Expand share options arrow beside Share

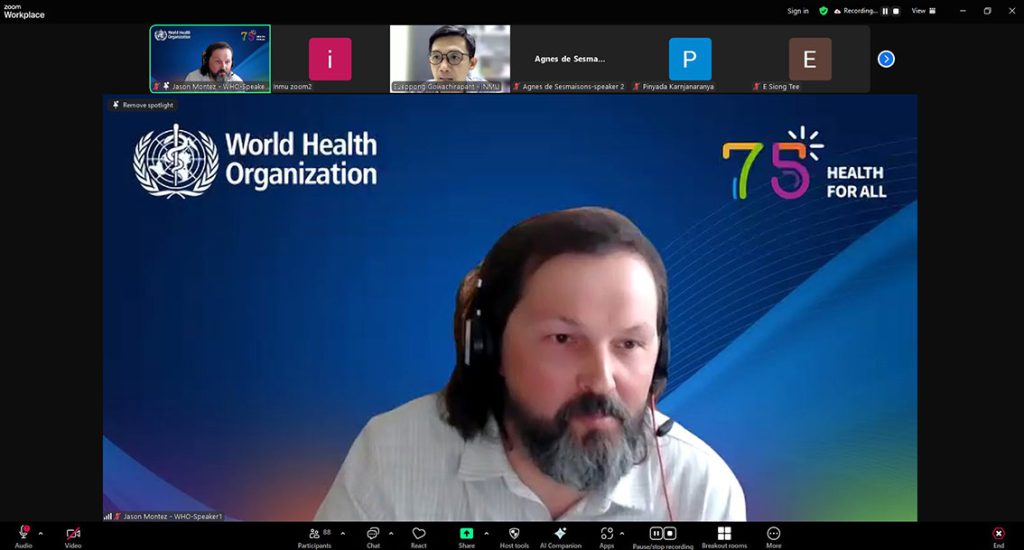click(x=484, y=532)
